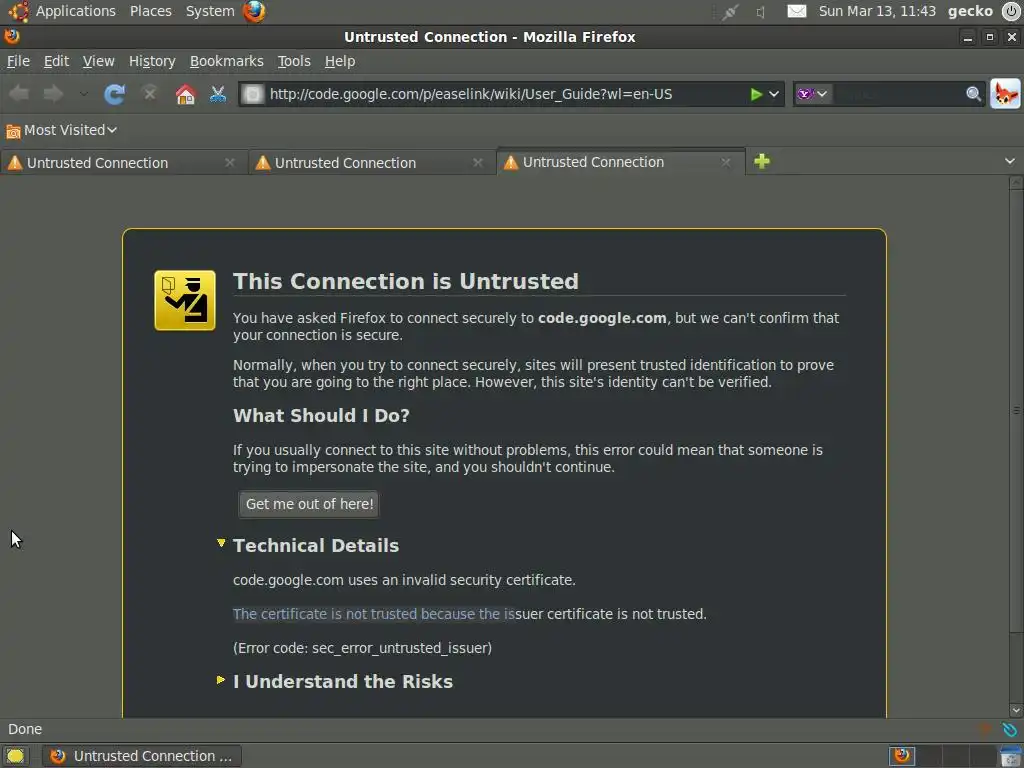Open the View menu

(x=99, y=61)
